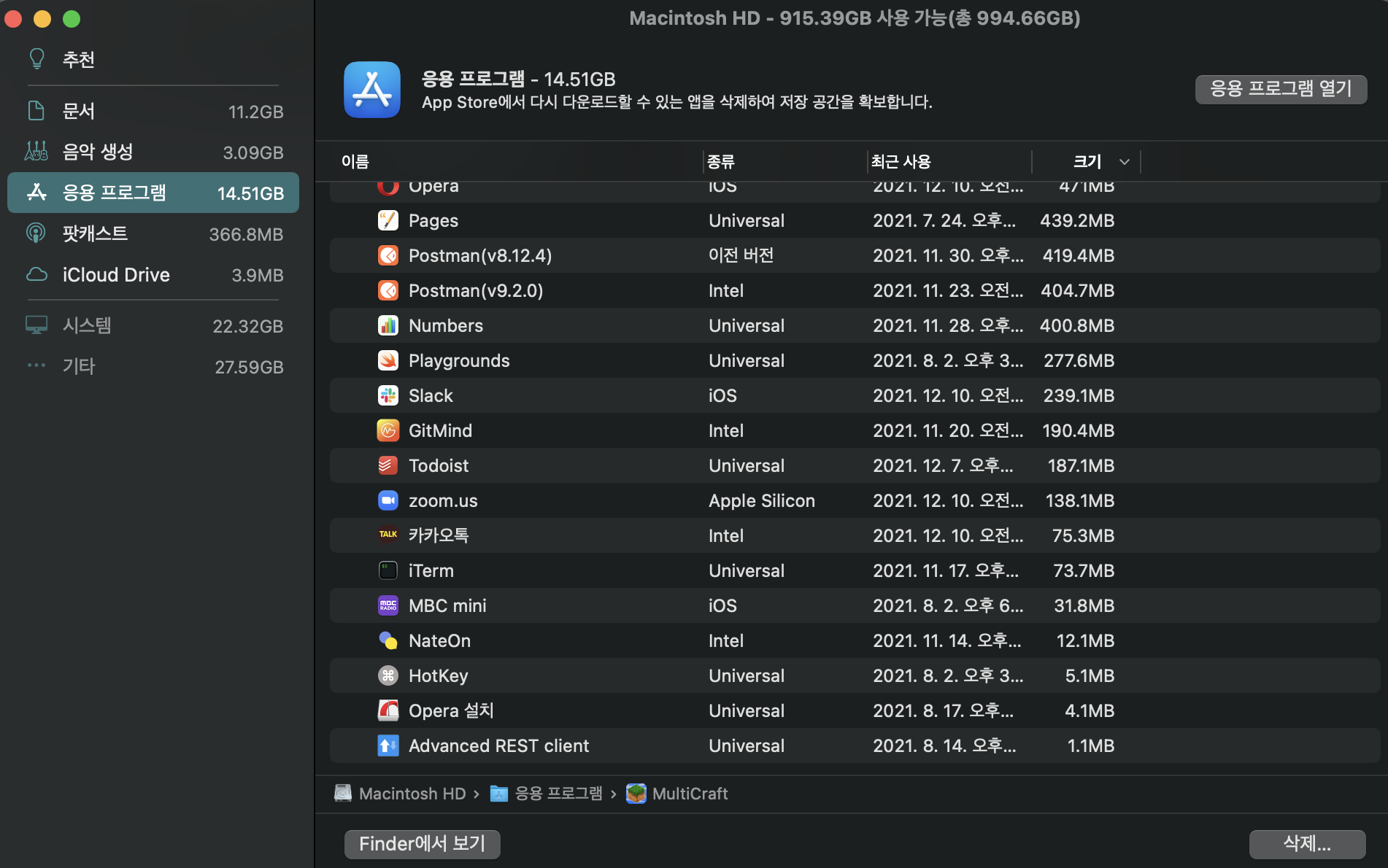This screenshot has width=1388, height=868.
Task: Click the Pages app icon
Action: 388,220
